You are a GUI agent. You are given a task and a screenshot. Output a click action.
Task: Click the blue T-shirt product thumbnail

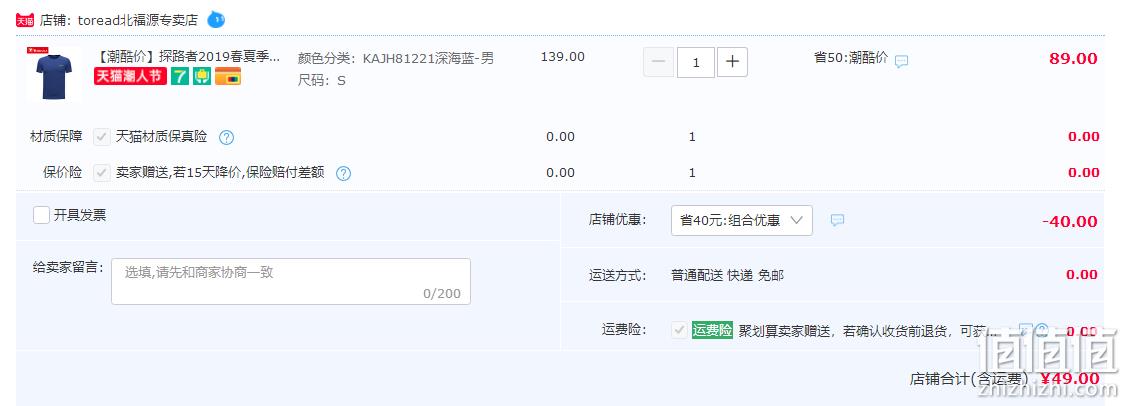click(x=54, y=72)
